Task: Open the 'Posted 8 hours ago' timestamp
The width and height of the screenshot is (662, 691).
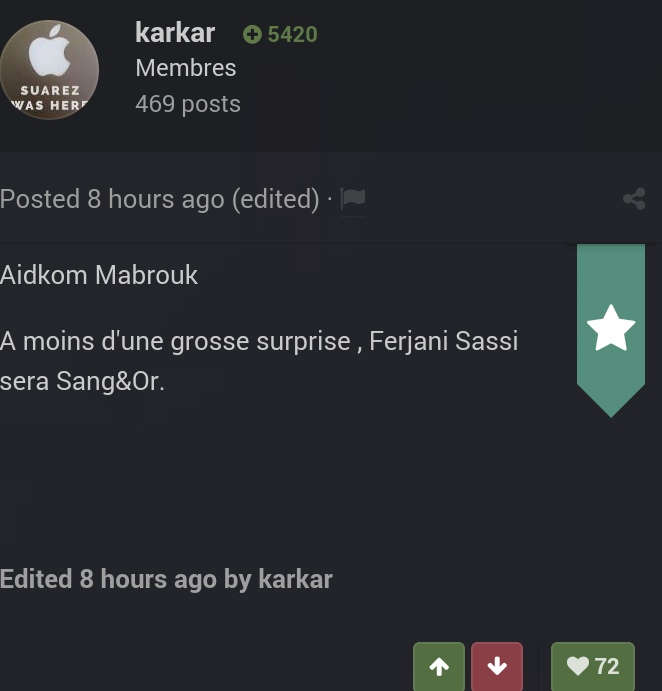Action: point(112,199)
